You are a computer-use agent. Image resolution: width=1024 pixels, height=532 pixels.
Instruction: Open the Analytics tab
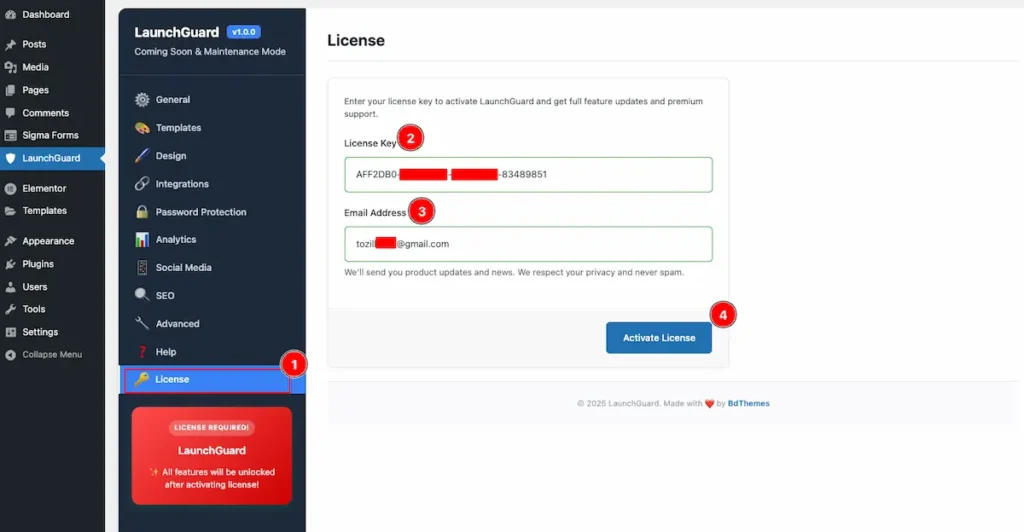click(x=212, y=240)
